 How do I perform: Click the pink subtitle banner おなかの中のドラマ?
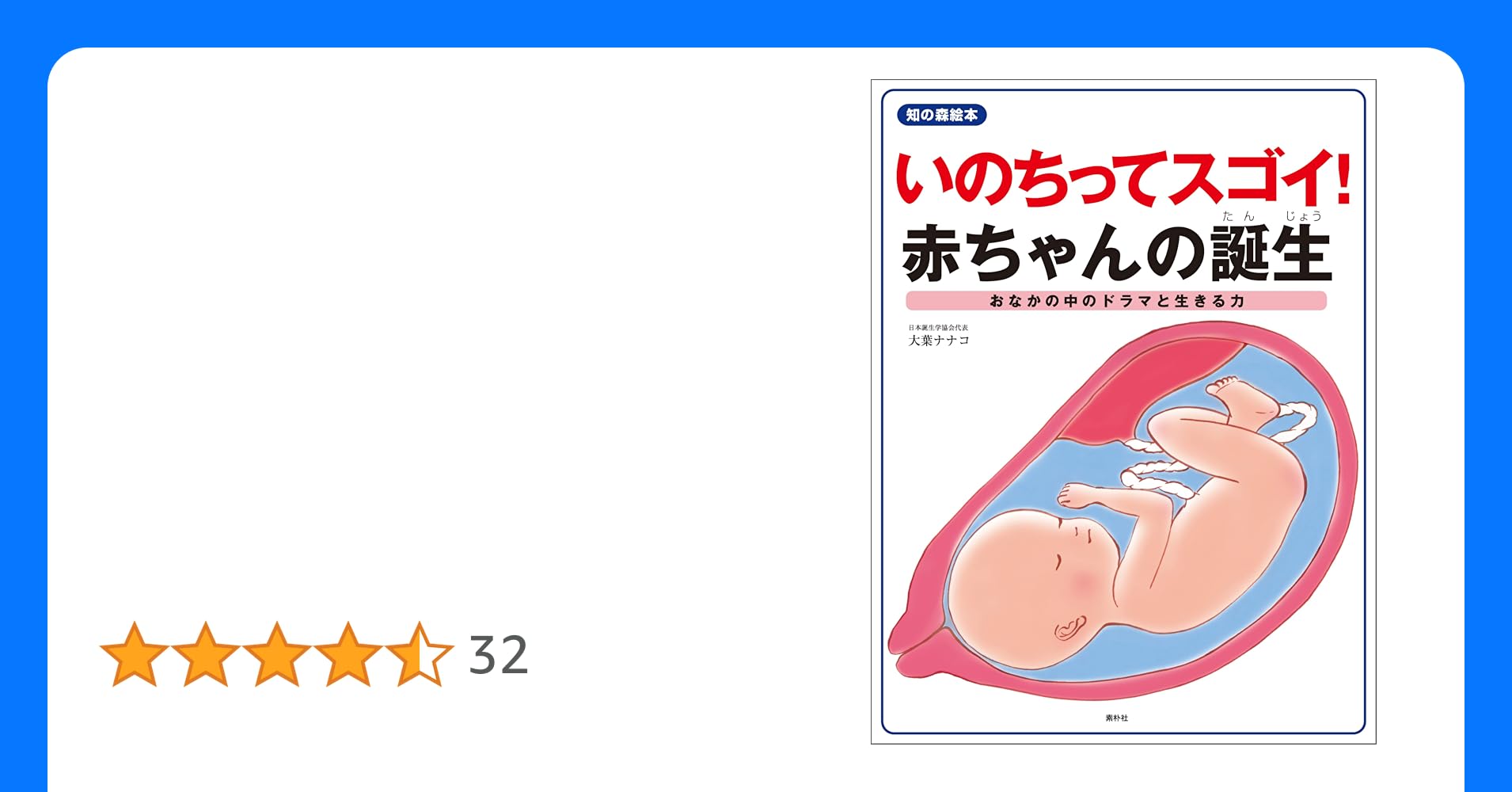[1116, 301]
